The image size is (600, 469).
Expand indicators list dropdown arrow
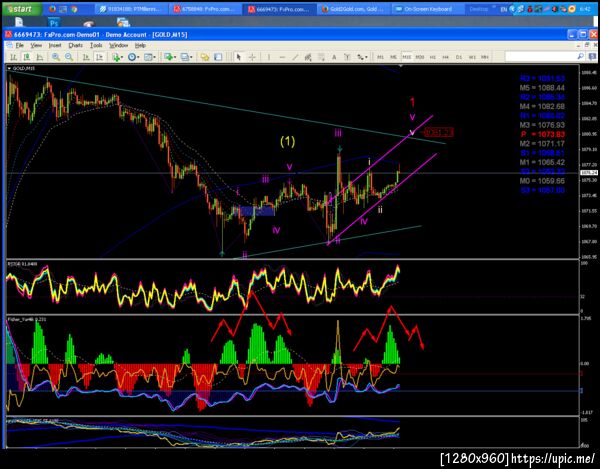point(122,57)
